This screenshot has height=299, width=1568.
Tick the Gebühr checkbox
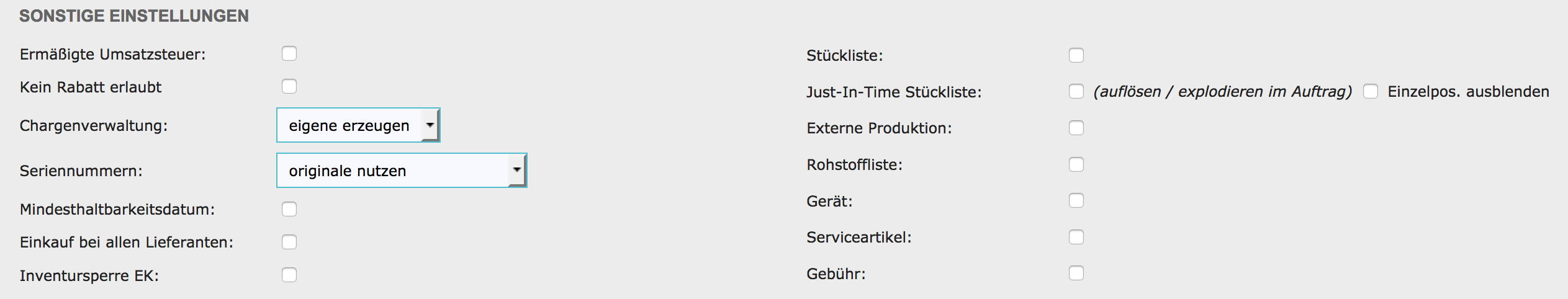[x=1076, y=273]
